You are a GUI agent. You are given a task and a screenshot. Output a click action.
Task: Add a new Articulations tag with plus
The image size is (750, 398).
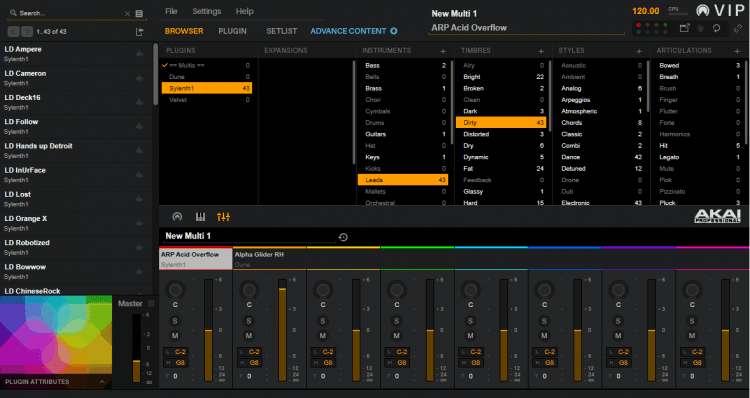tap(737, 51)
